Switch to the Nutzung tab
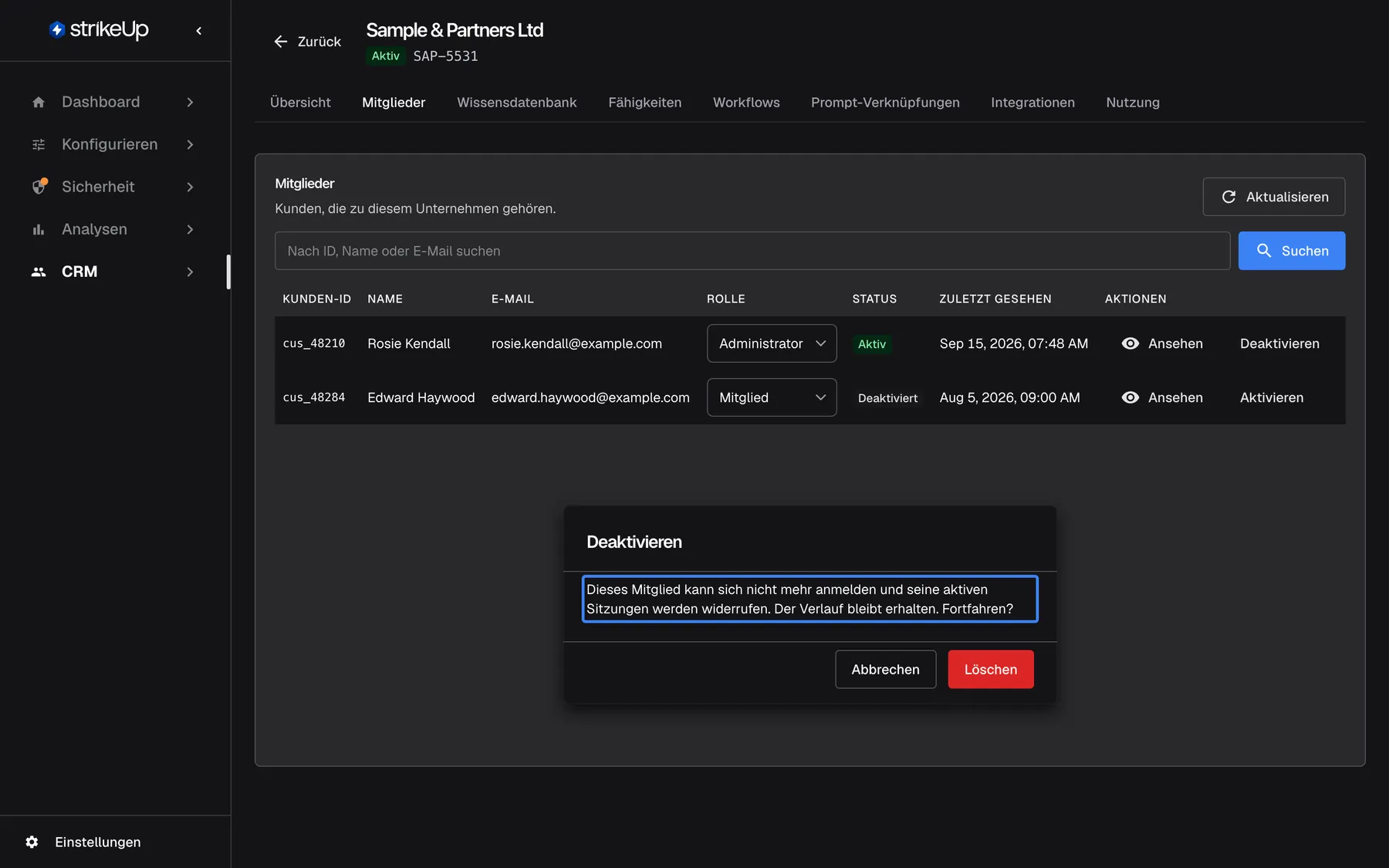Viewport: 1389px width, 868px height. (1133, 103)
